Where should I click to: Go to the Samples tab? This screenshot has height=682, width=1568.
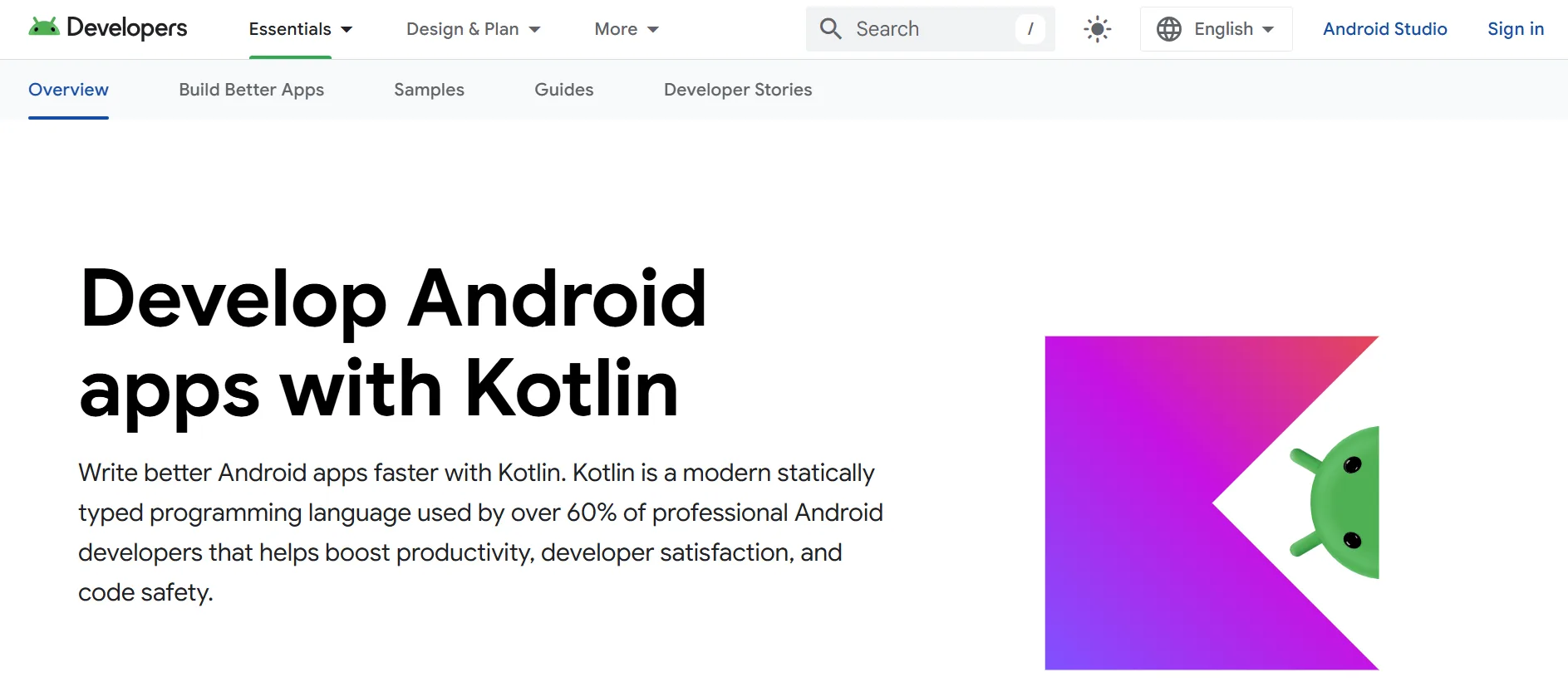tap(429, 90)
